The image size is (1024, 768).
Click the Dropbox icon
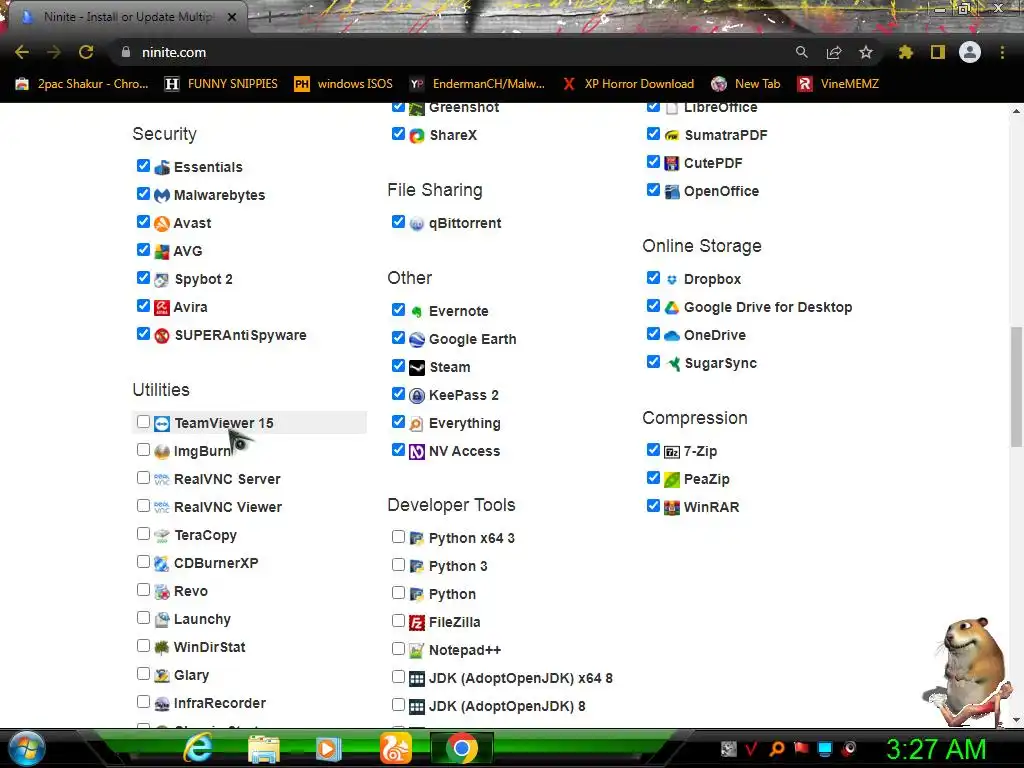(x=671, y=280)
